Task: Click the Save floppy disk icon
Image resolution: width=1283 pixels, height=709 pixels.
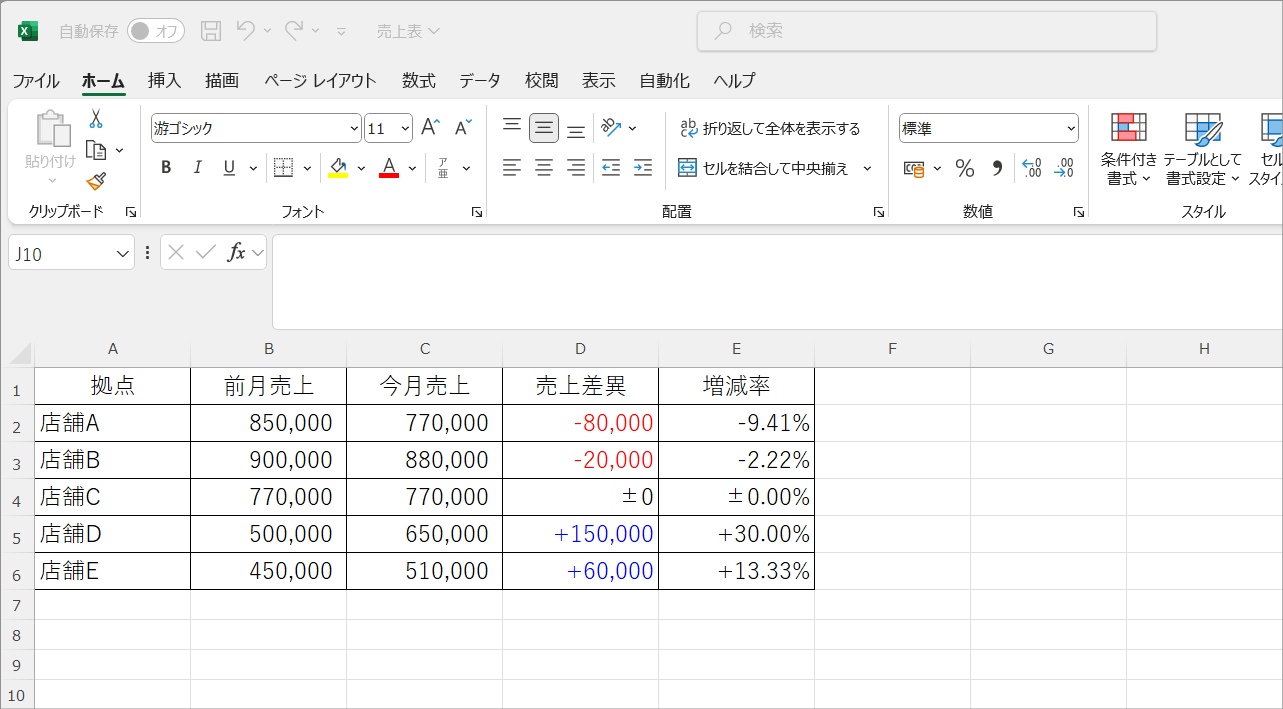Action: point(211,31)
